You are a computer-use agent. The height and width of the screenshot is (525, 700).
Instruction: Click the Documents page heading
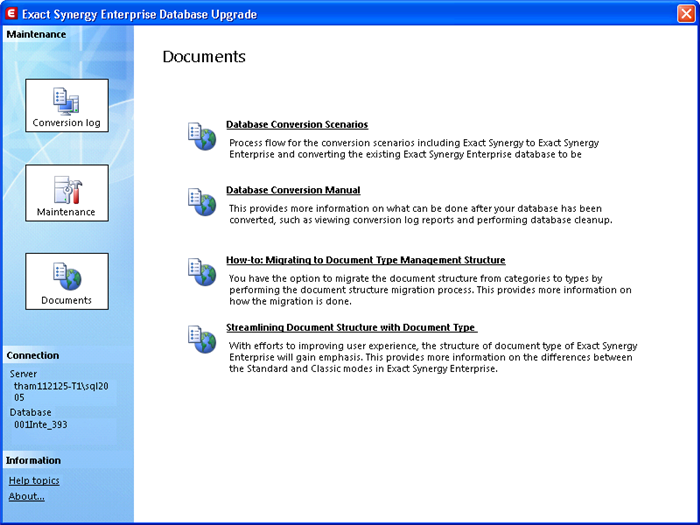pos(204,57)
